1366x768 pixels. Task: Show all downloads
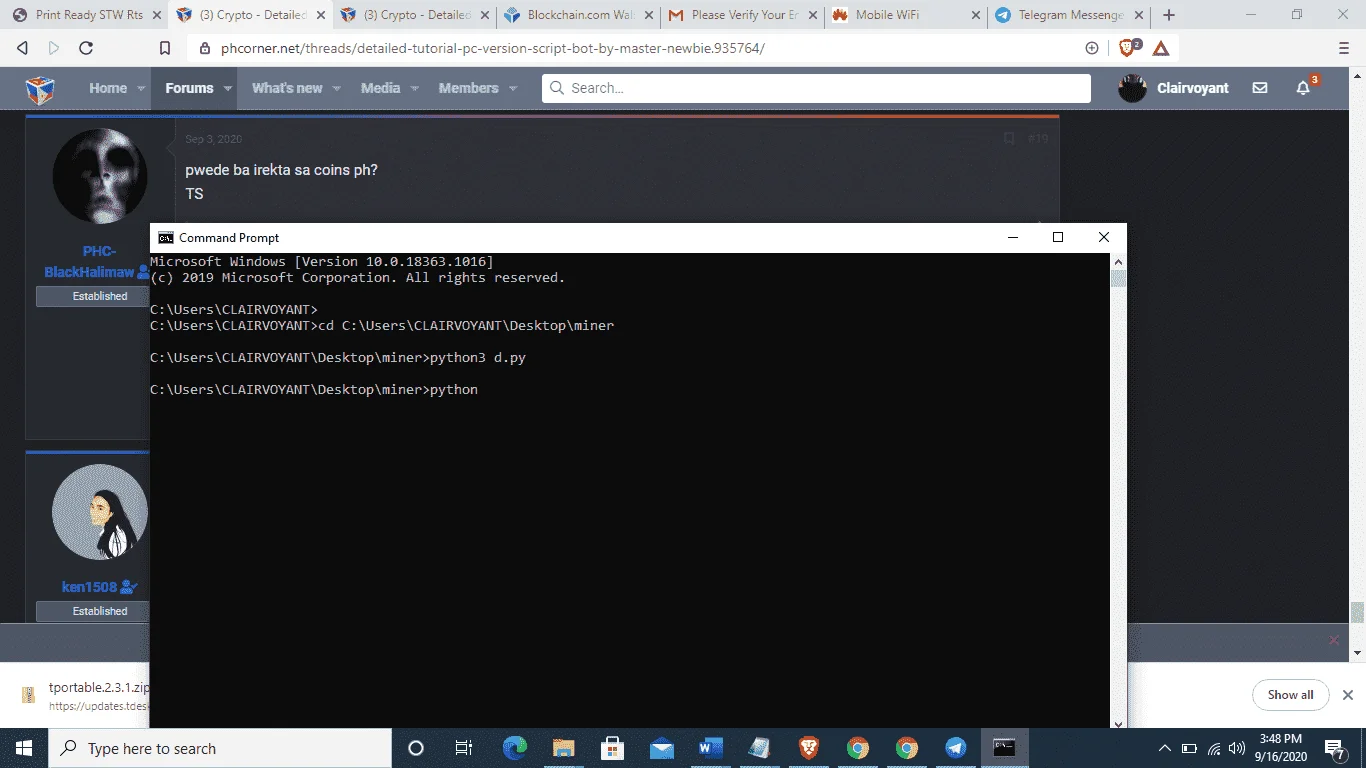[1290, 695]
